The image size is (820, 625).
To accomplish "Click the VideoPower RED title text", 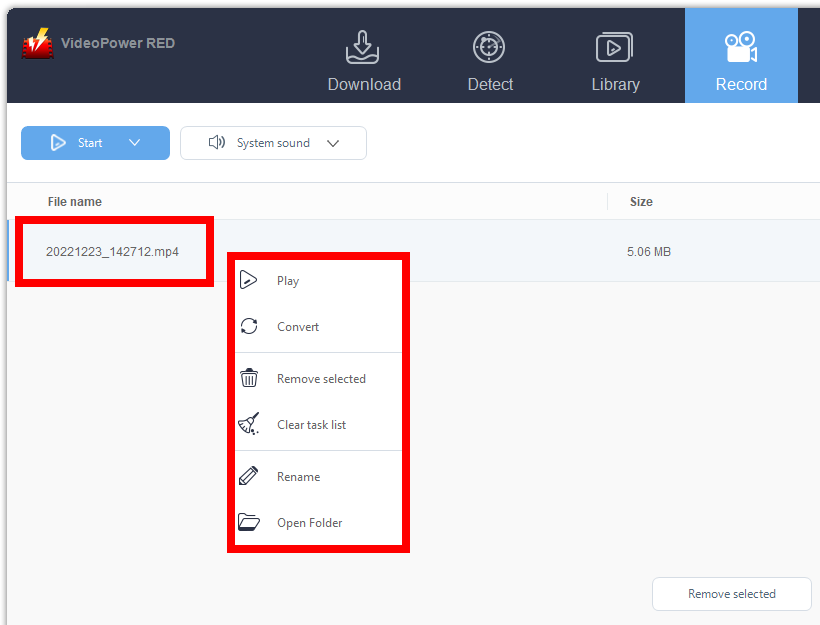I will (x=118, y=43).
